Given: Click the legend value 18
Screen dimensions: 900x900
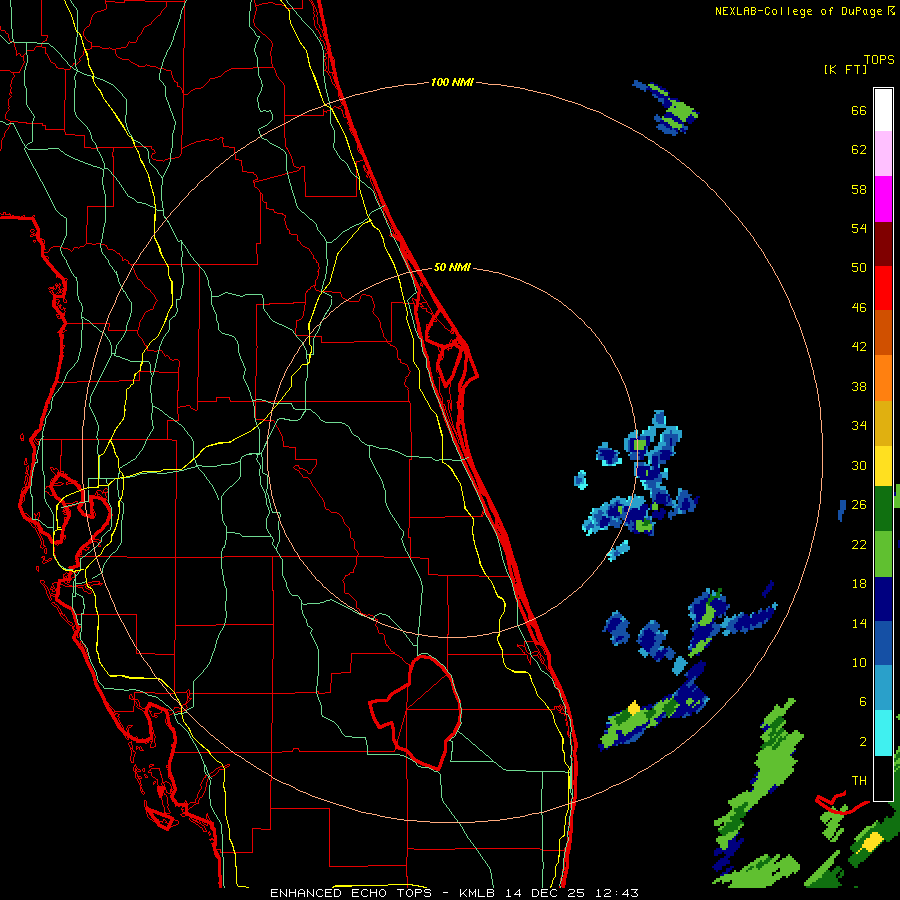Looking at the screenshot, I should 859,584.
